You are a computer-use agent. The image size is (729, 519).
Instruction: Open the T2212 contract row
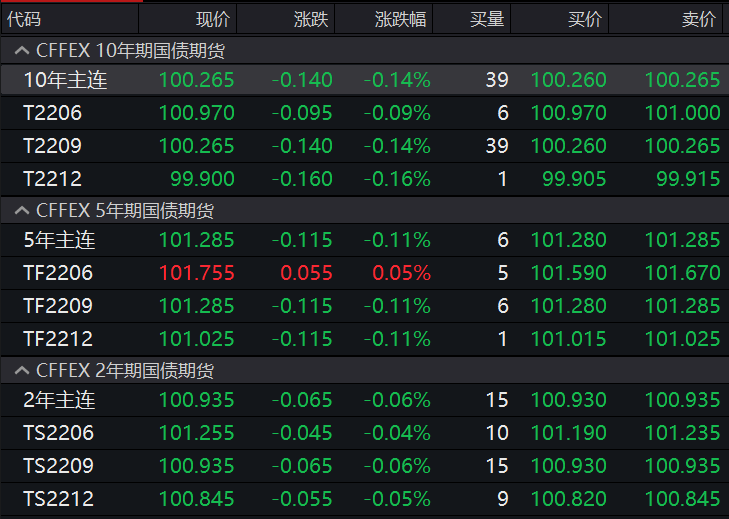tap(52, 179)
